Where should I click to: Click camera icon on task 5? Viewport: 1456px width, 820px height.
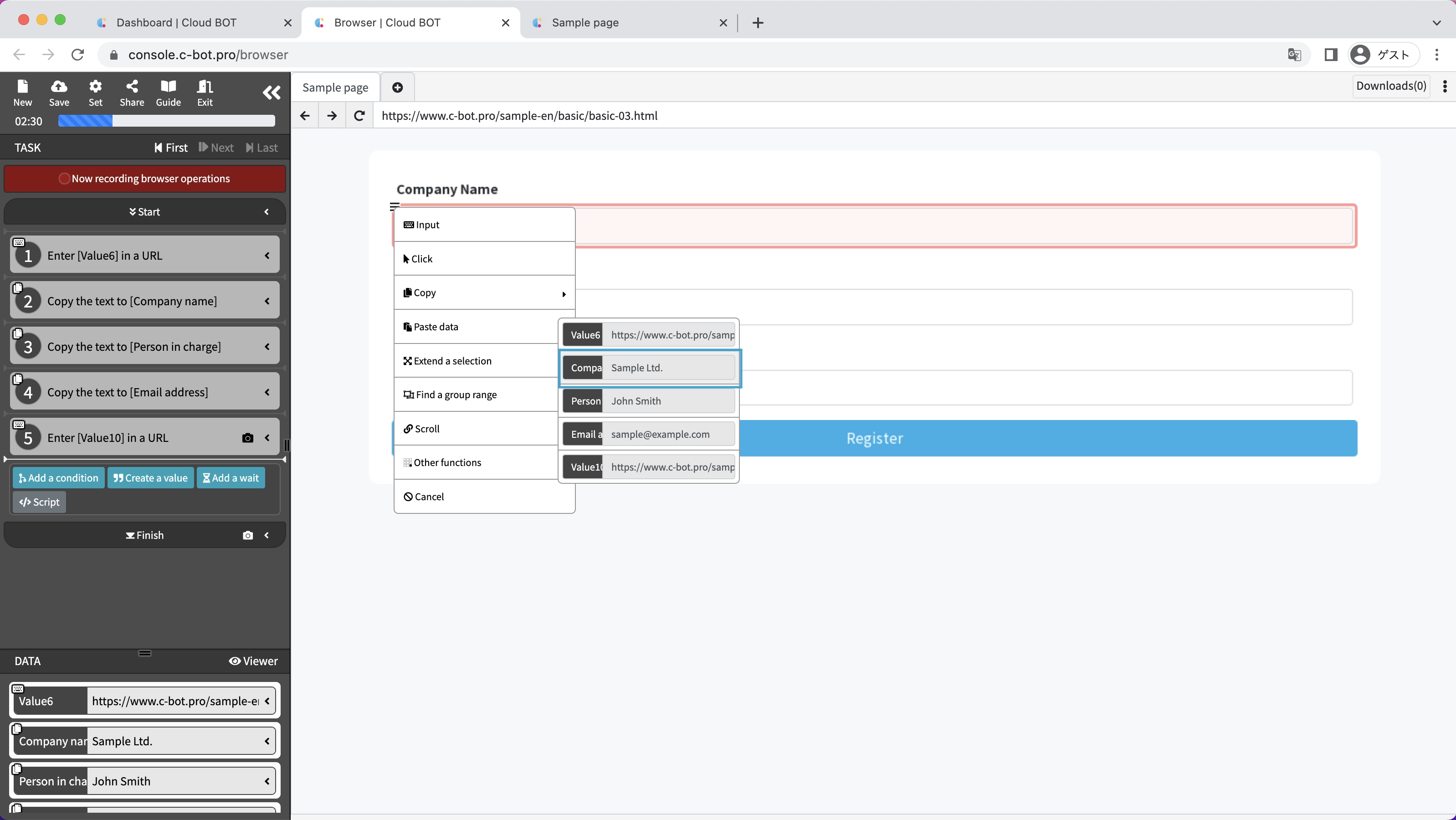pos(247,438)
